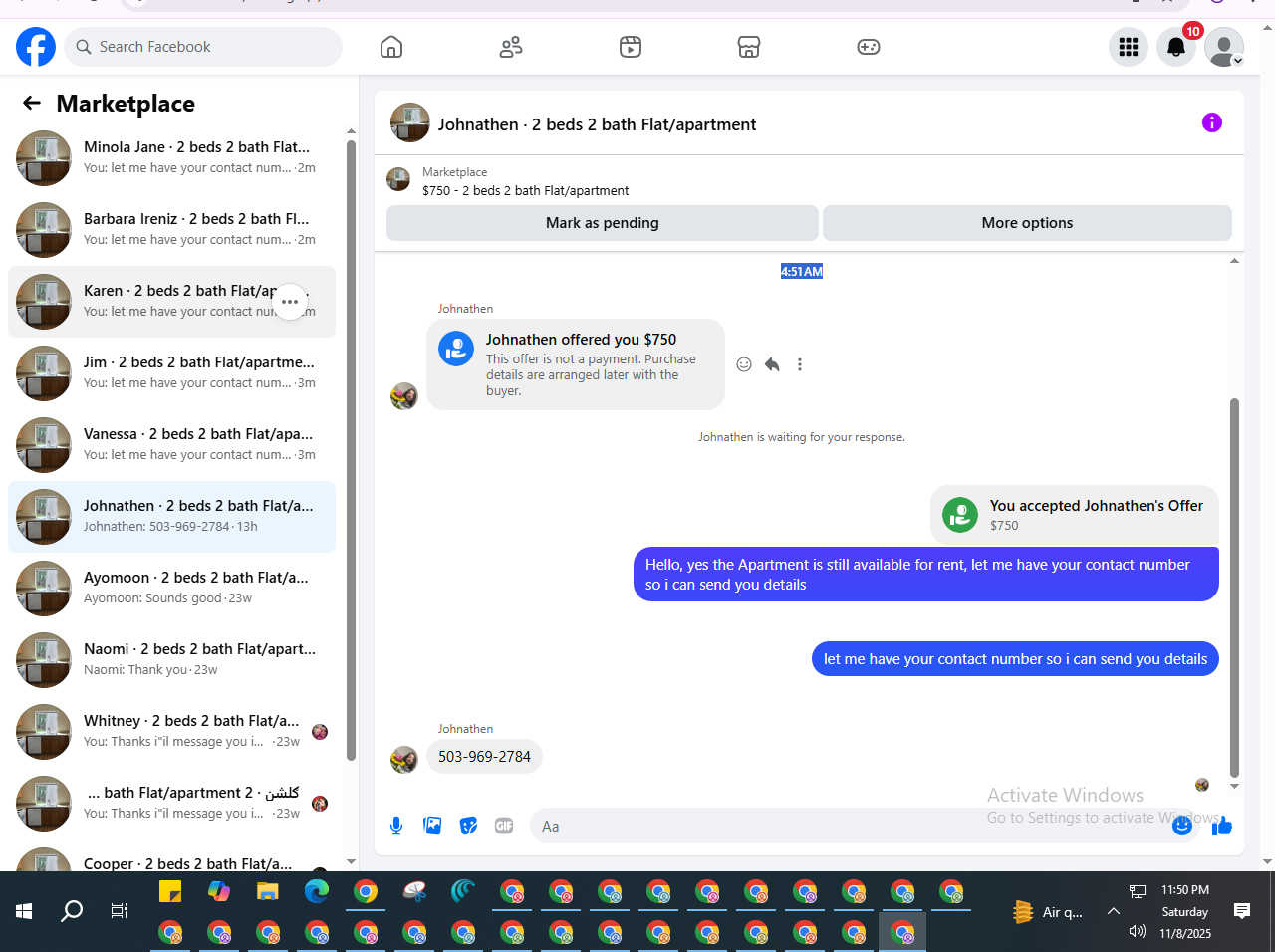Click the chat message scrollbar thumb

click(x=1234, y=588)
